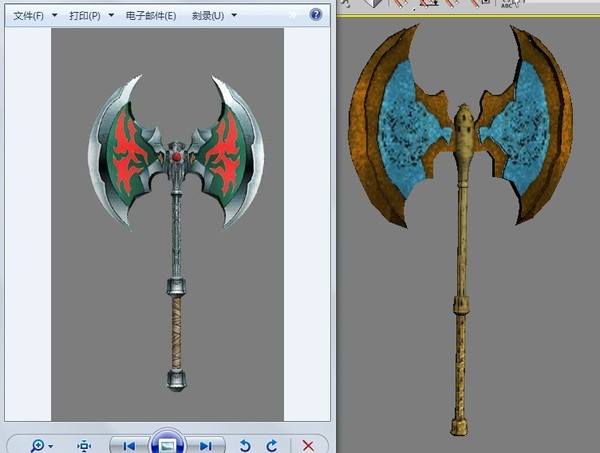Screen dimensions: 600x453
Task: Fit the picture to the window size
Action: pyautogui.click(x=84, y=446)
